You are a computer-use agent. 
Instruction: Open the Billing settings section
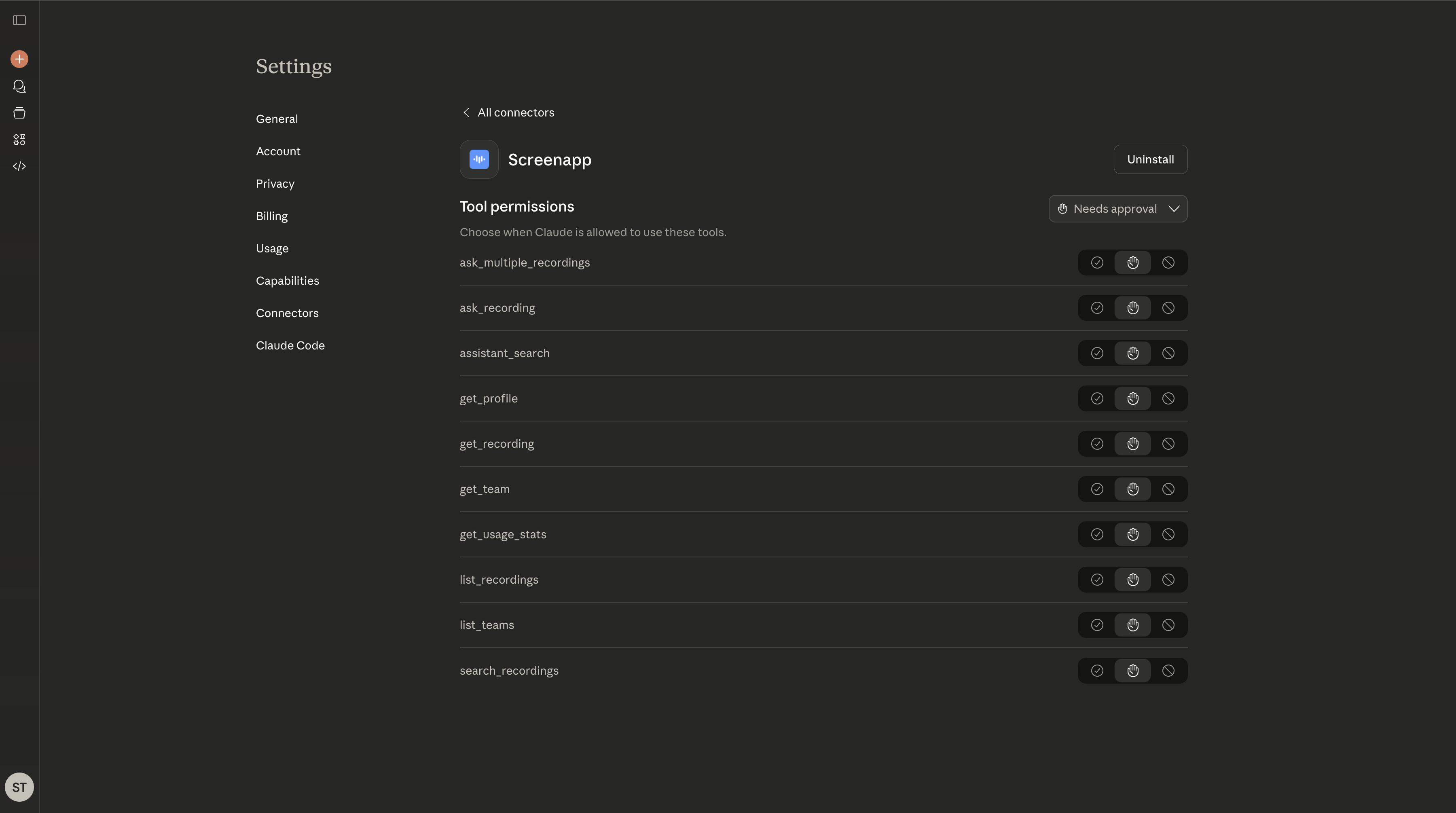[271, 216]
